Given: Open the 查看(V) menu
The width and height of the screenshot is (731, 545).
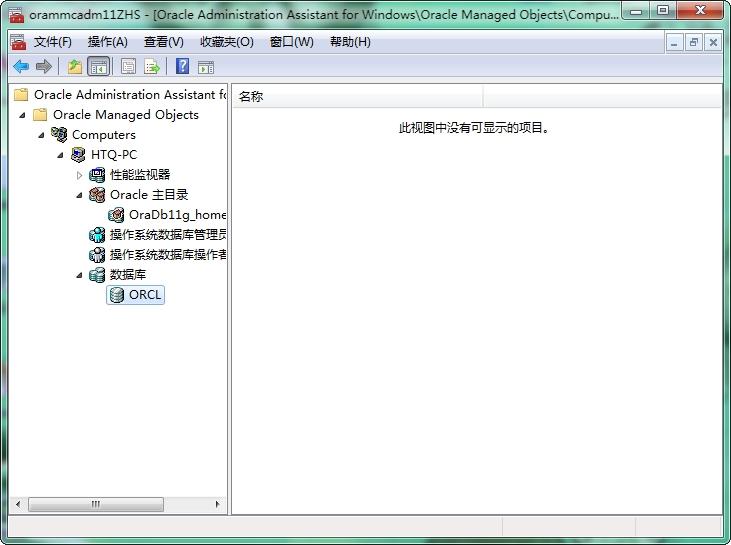Looking at the screenshot, I should (164, 42).
